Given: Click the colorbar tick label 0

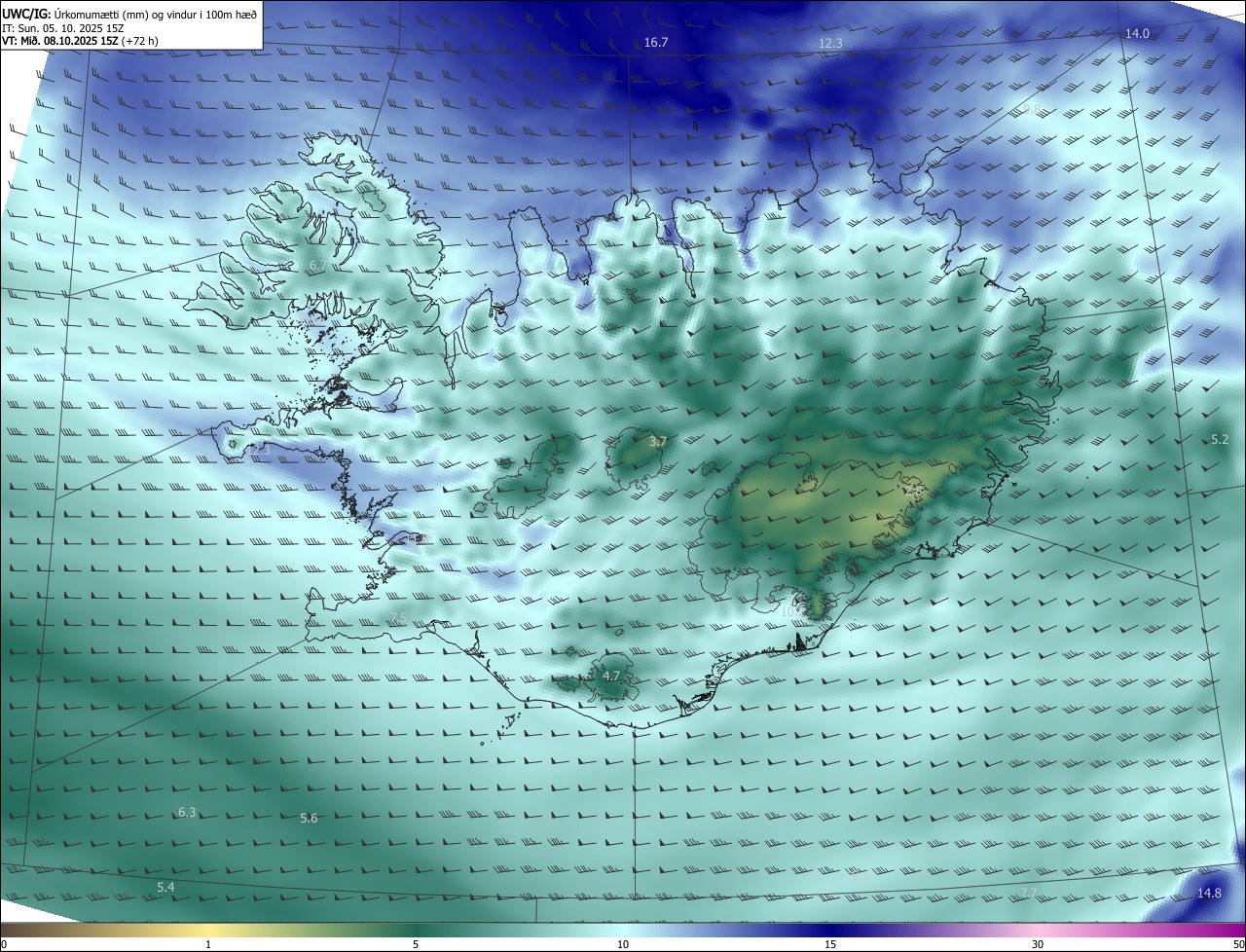Looking at the screenshot, I should (4, 944).
